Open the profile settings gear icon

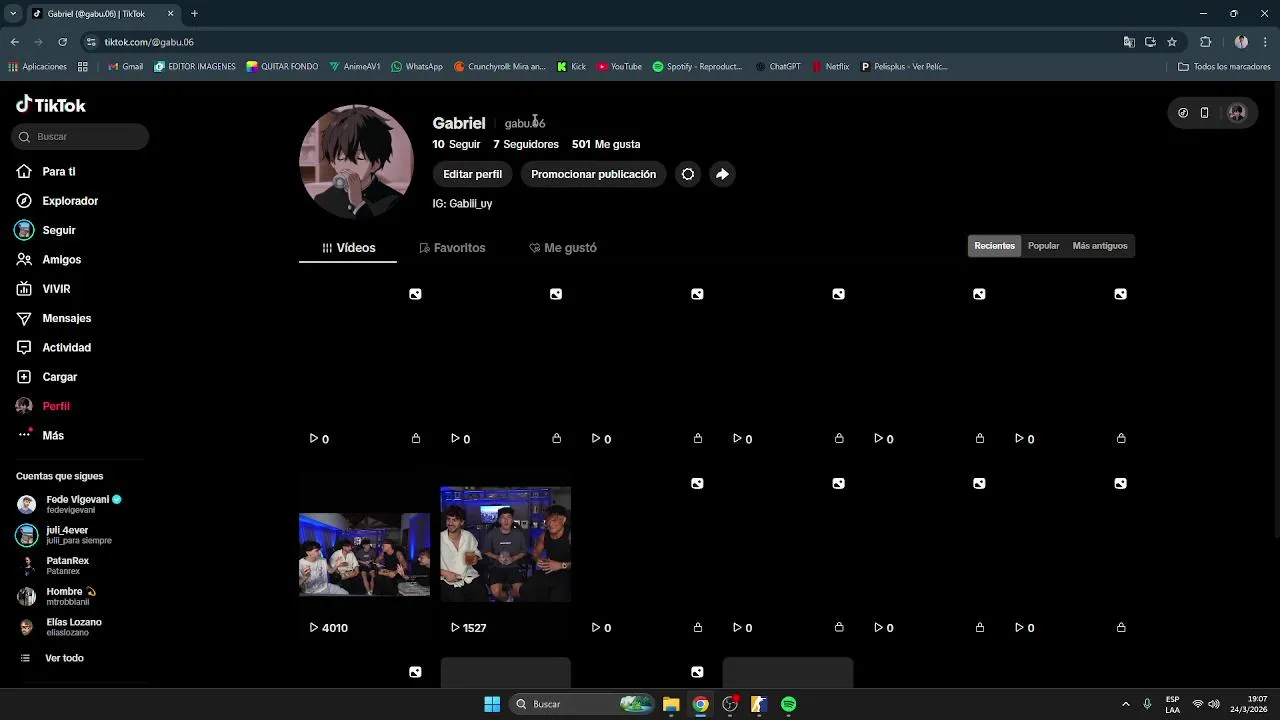click(688, 174)
